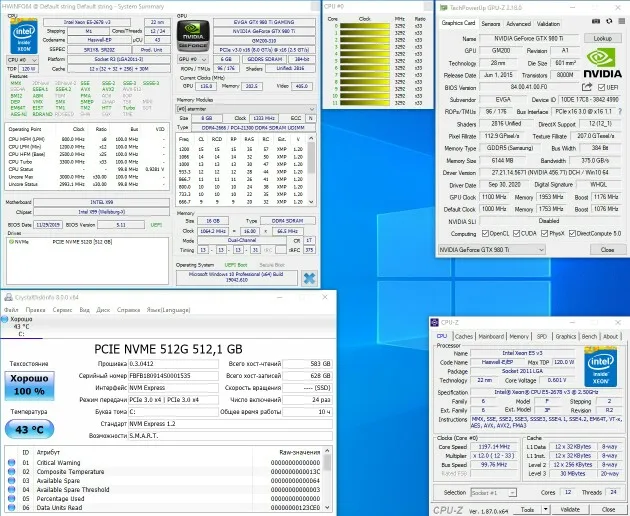Click blue status icon for Percentage Used row
The height and width of the screenshot is (516, 630).
[12, 499]
